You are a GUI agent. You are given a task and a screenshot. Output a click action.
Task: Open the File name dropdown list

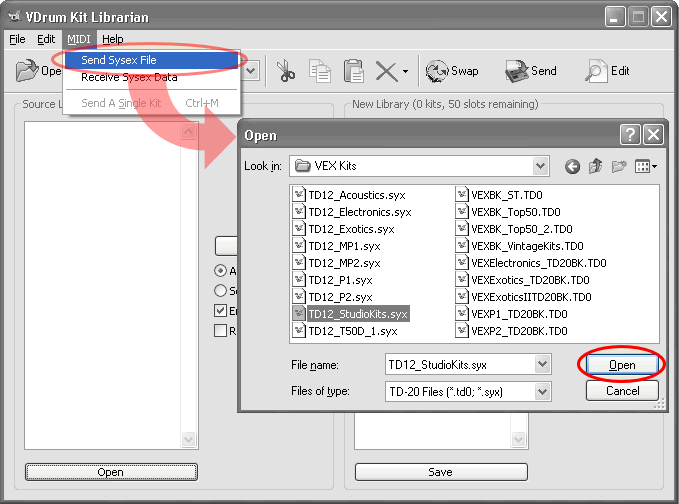coord(543,364)
